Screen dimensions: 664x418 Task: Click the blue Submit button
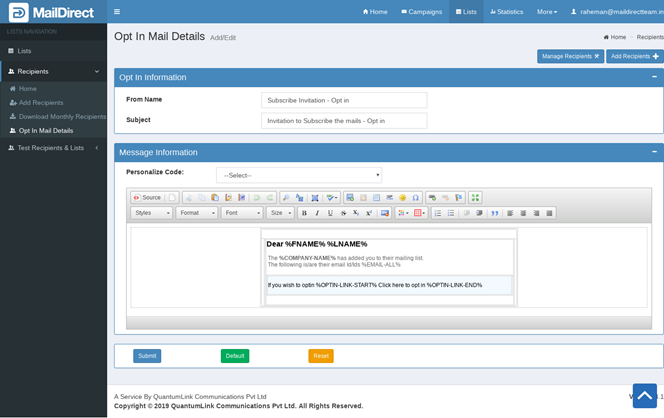click(147, 356)
